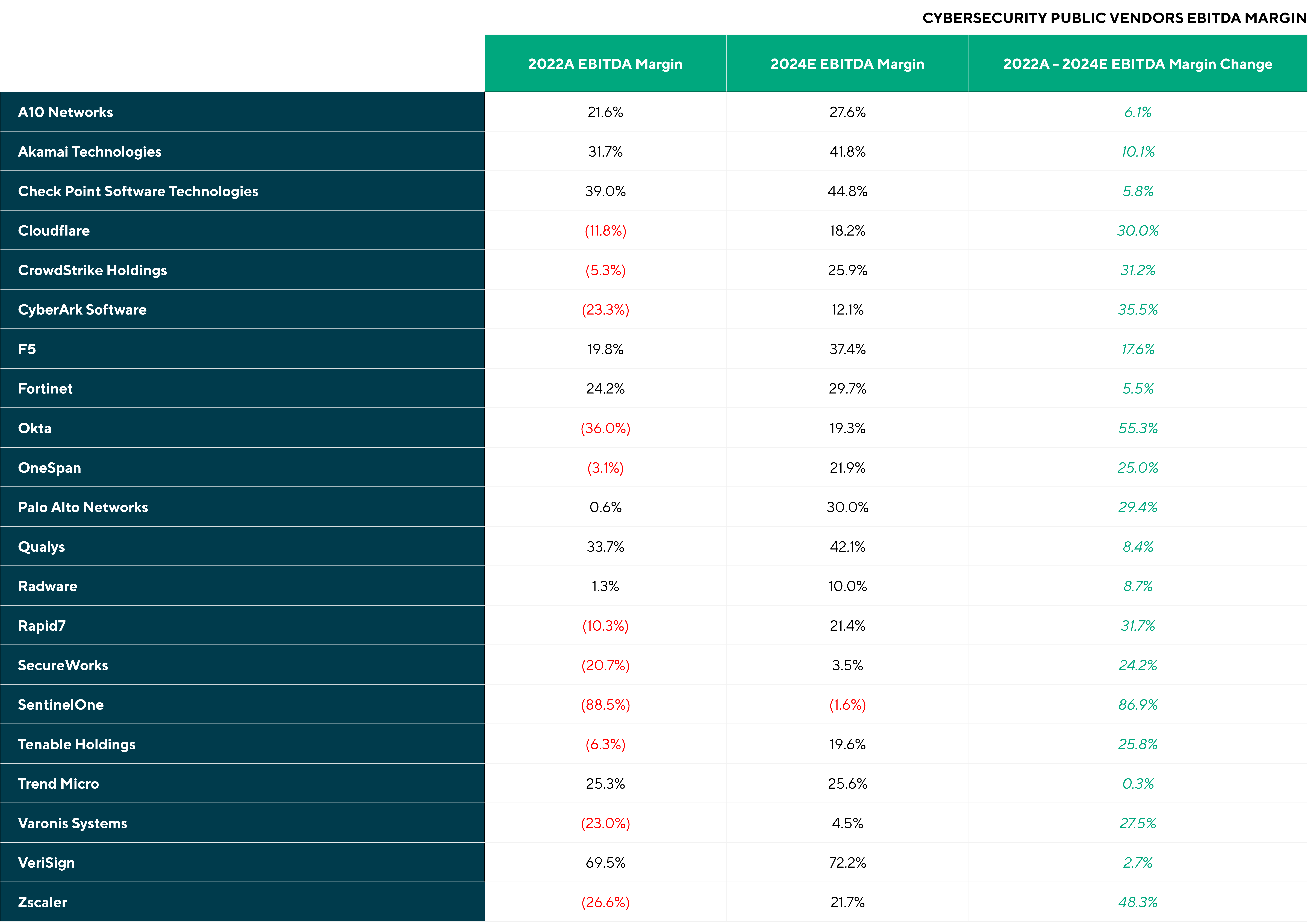Click Zscaler's 48.3% margin change value
The width and height of the screenshot is (1316, 922).
(1138, 903)
